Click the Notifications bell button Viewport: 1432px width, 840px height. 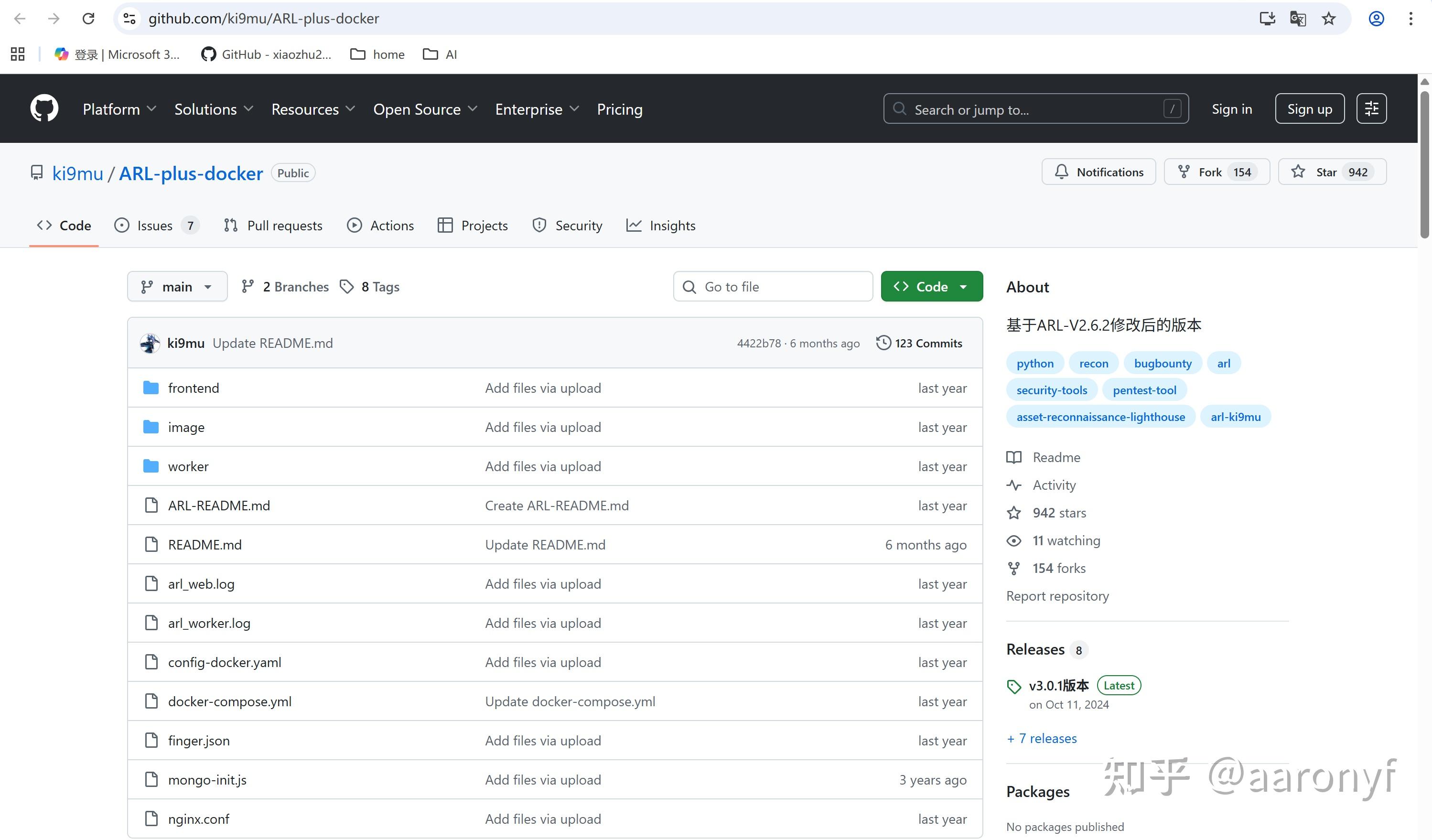point(1098,172)
